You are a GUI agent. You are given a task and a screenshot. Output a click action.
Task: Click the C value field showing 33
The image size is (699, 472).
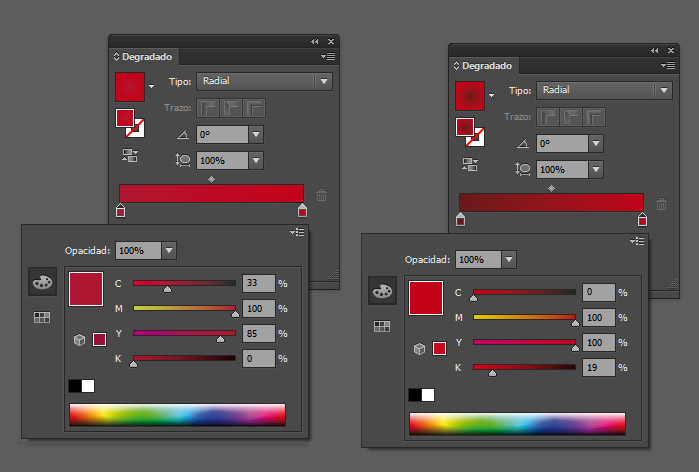point(256,283)
